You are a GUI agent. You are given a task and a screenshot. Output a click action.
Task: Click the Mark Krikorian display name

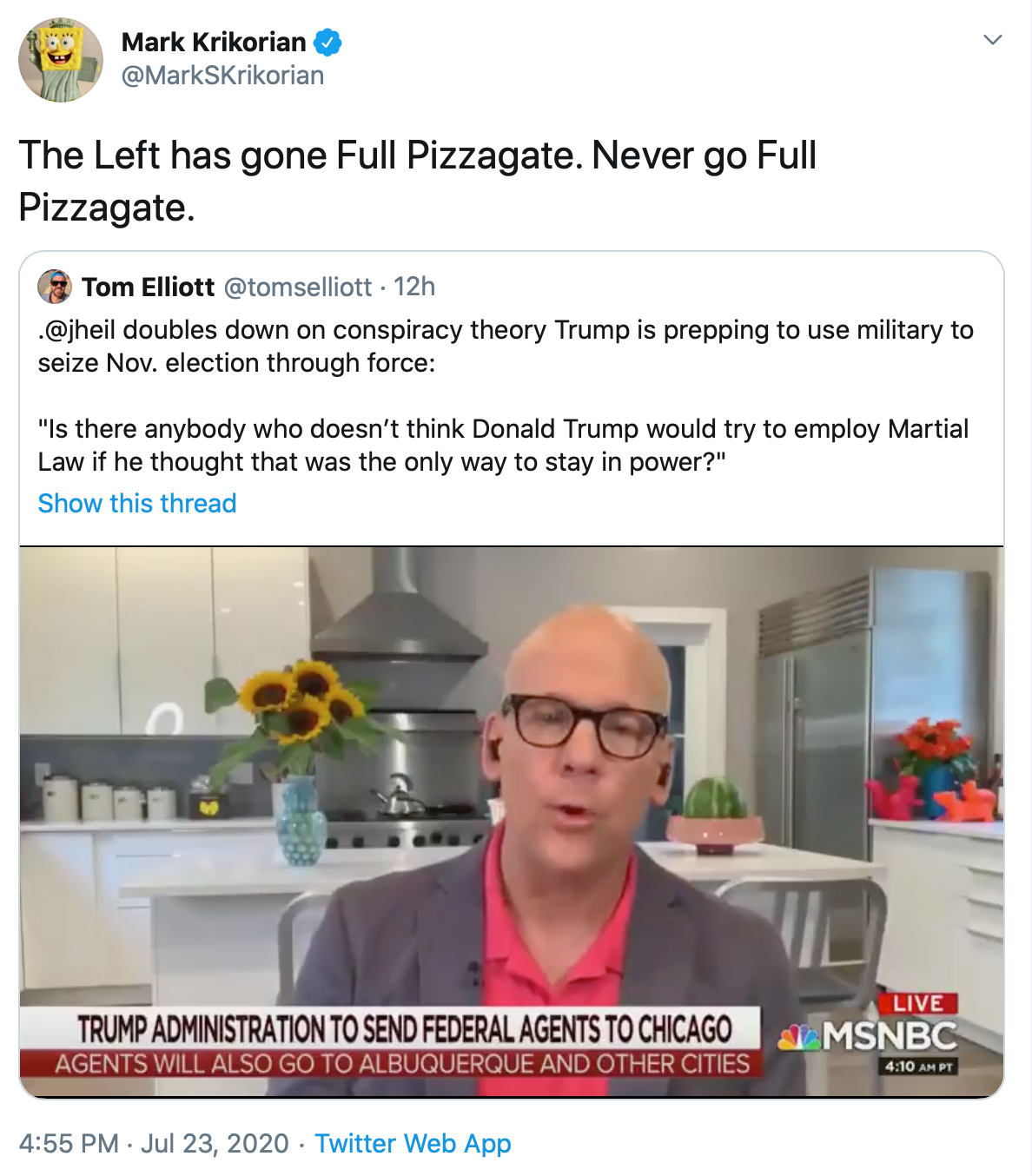(x=214, y=42)
